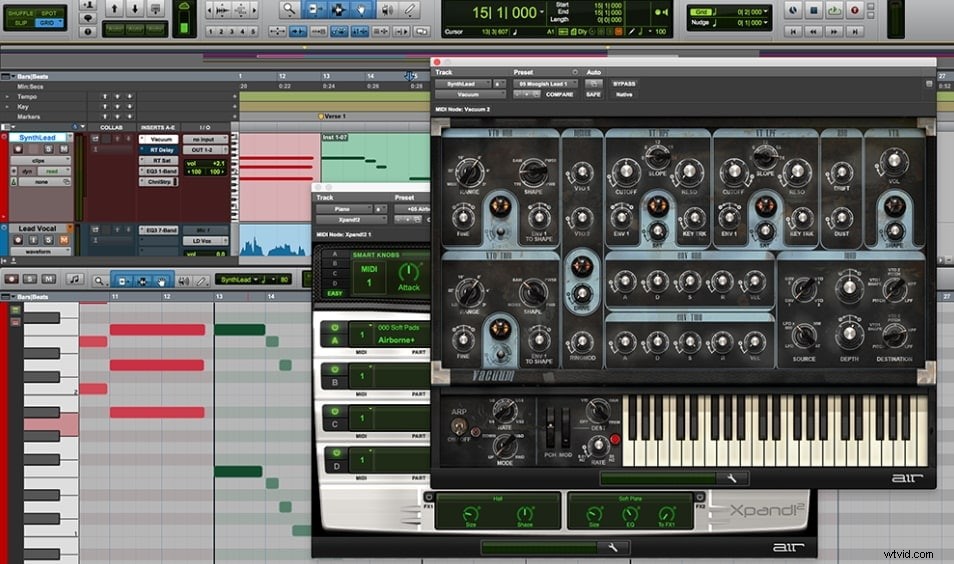This screenshot has width=954, height=564.
Task: Select smart knobs part D tab in Xpand!2
Action: 334,283
